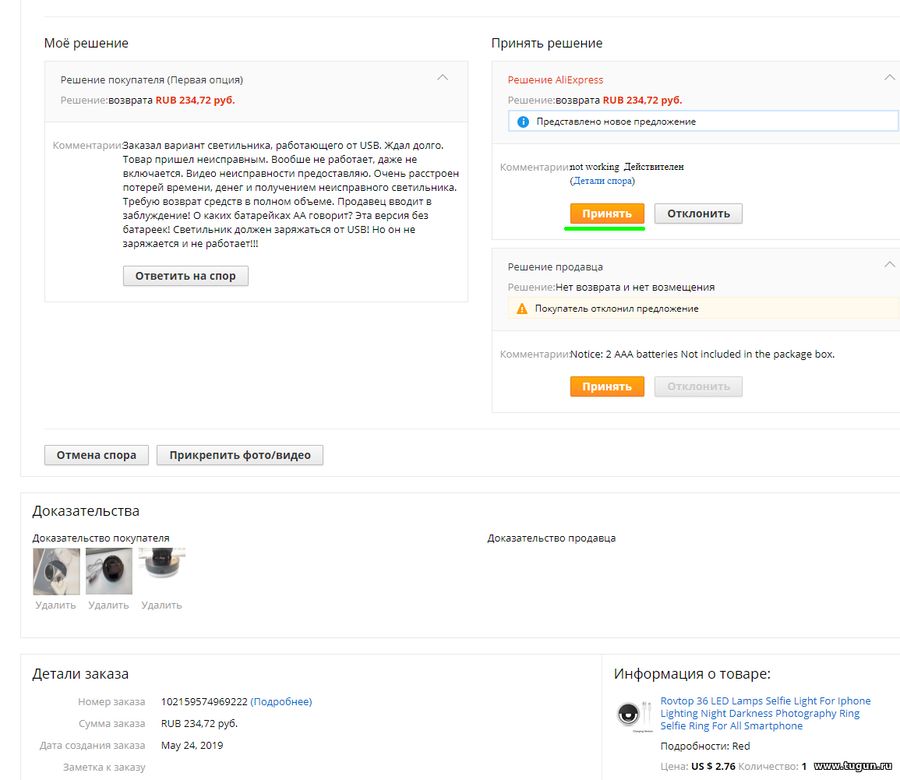The width and height of the screenshot is (900, 780).
Task: Accept the AliExpress solution with orange Принять
Action: 607,214
